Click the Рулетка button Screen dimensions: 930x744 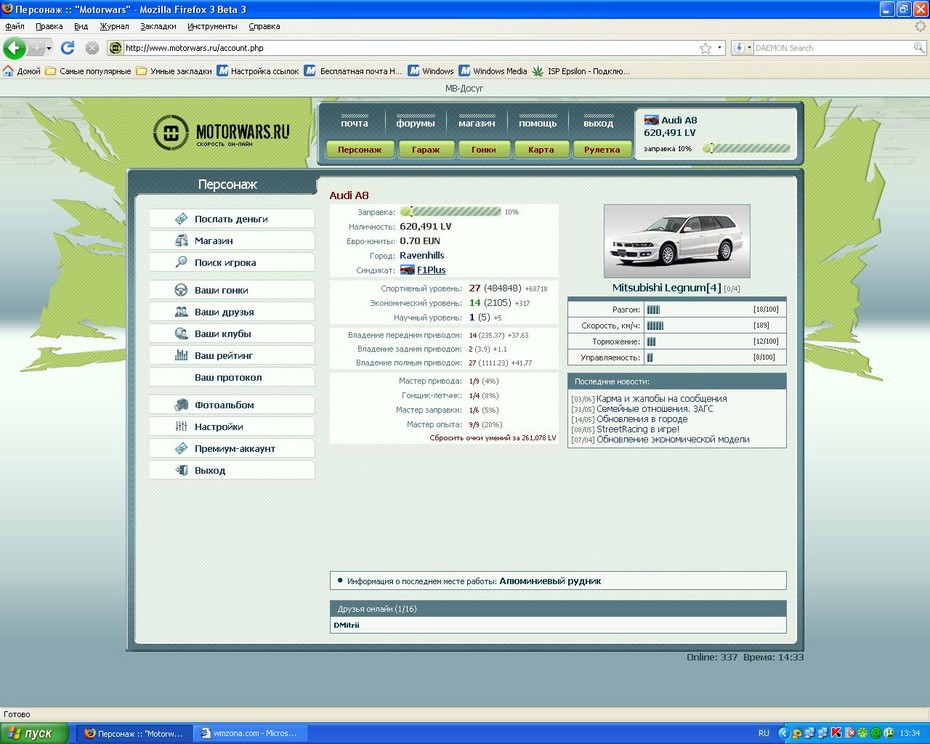point(601,150)
